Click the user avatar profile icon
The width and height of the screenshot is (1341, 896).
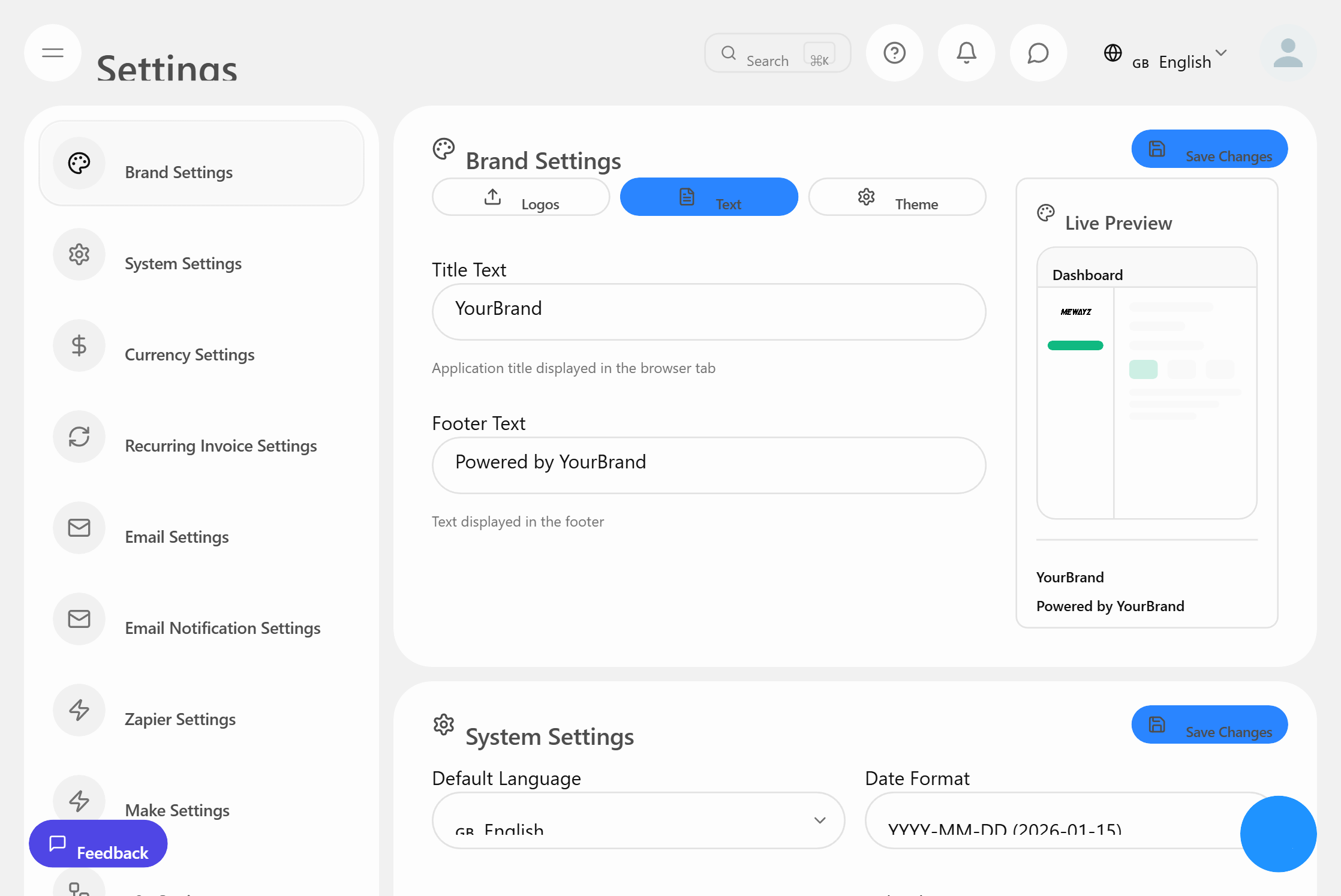1288,53
